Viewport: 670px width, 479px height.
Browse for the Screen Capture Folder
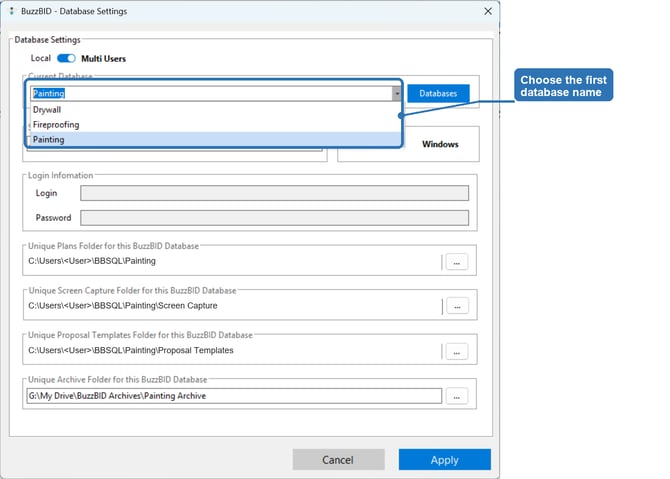tap(457, 306)
